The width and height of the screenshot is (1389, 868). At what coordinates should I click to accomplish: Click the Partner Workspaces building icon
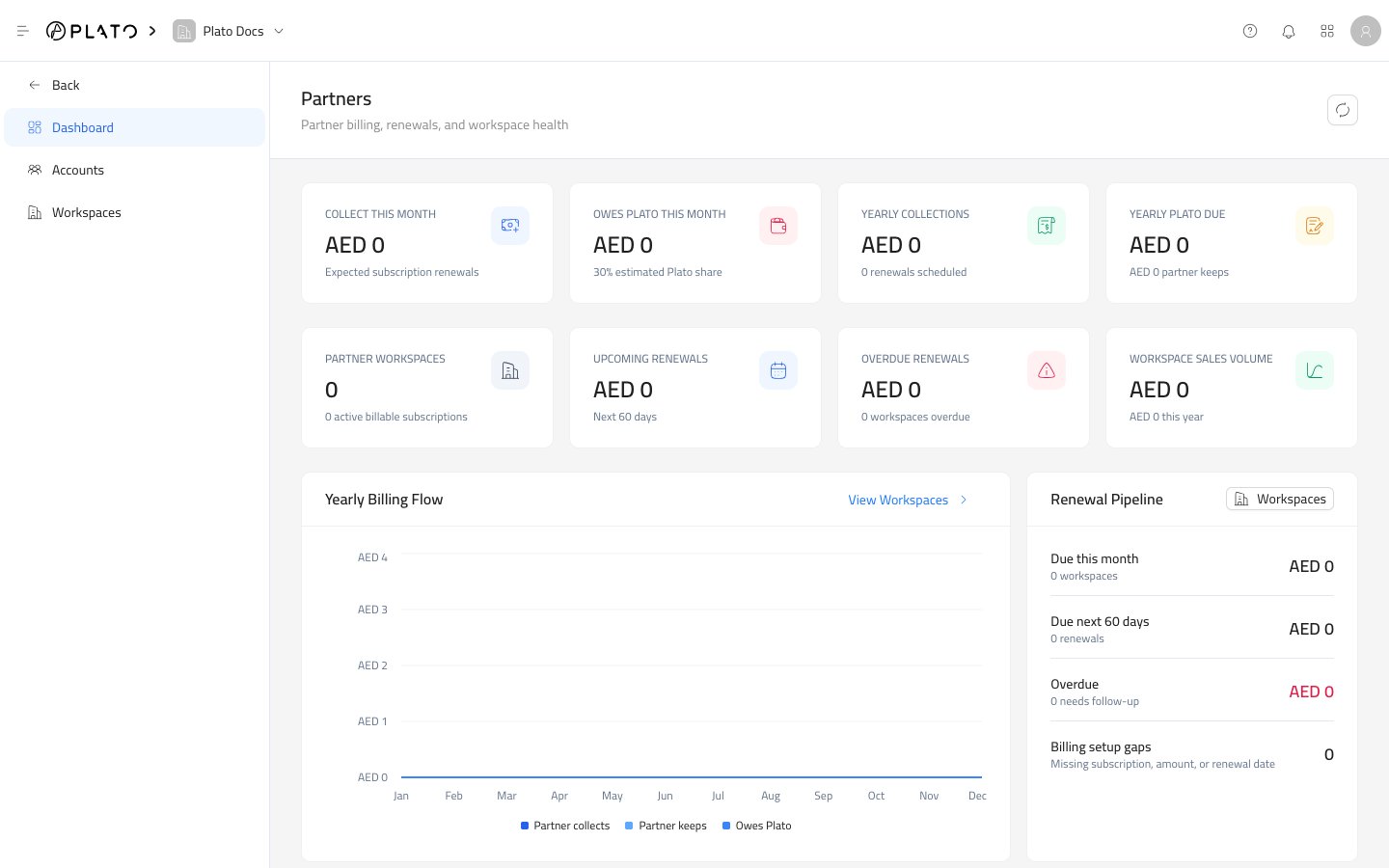[510, 370]
